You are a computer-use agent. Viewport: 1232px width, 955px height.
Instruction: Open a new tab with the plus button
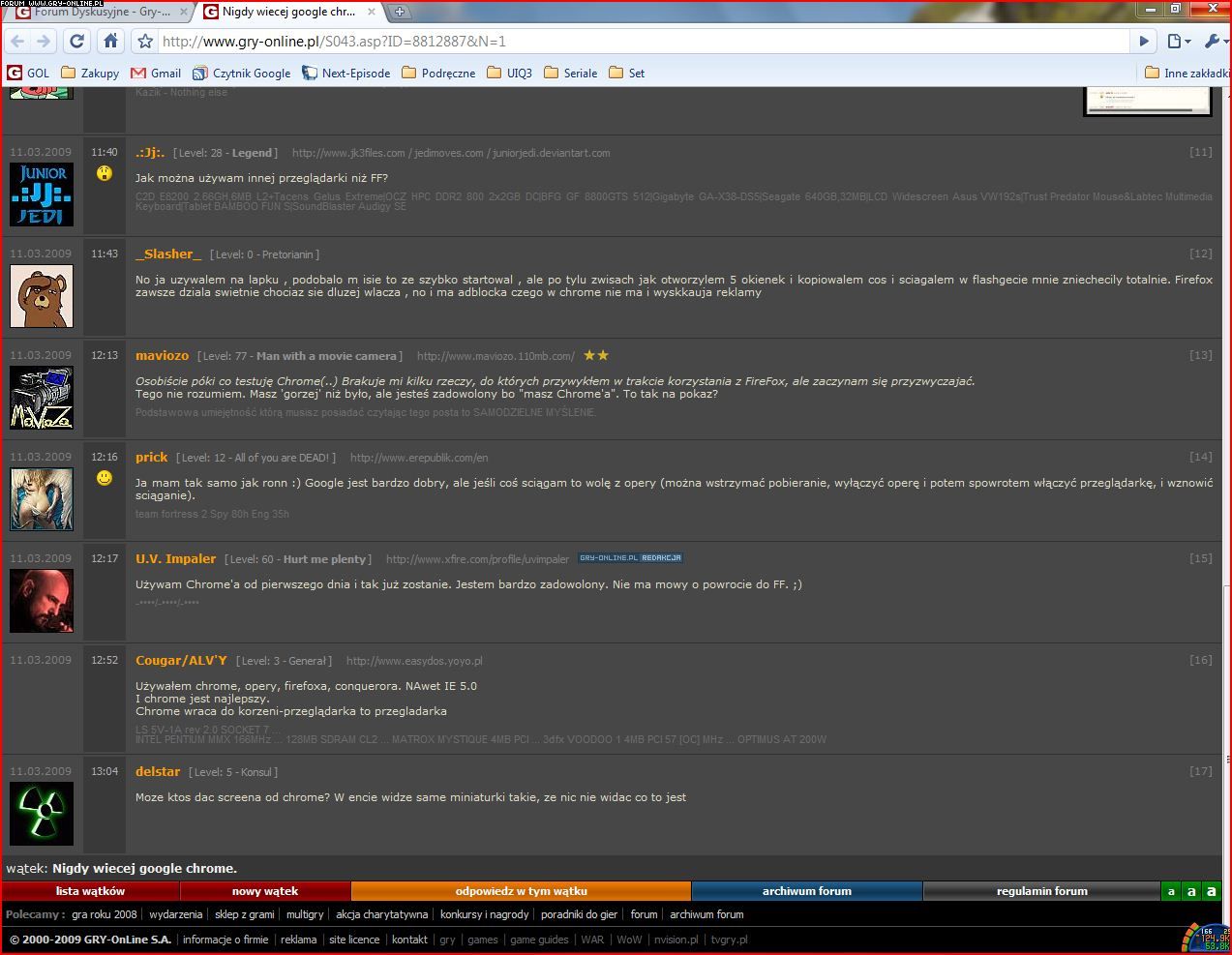point(400,13)
